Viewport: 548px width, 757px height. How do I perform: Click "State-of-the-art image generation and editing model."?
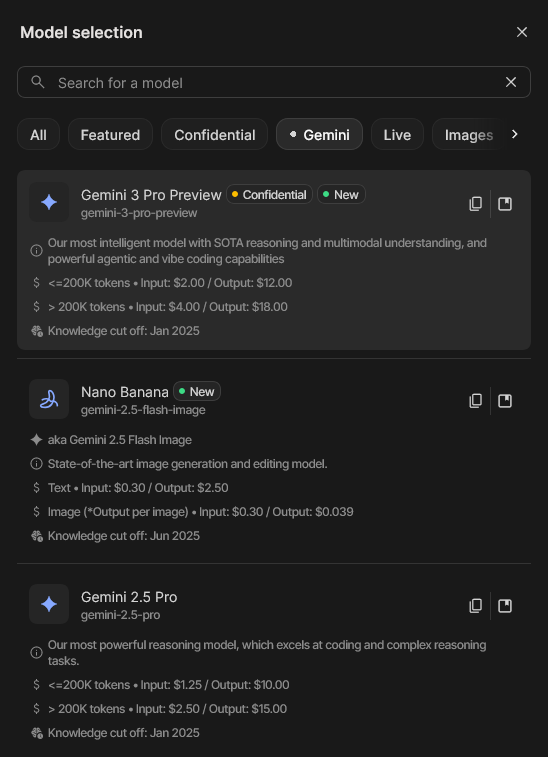[187, 464]
